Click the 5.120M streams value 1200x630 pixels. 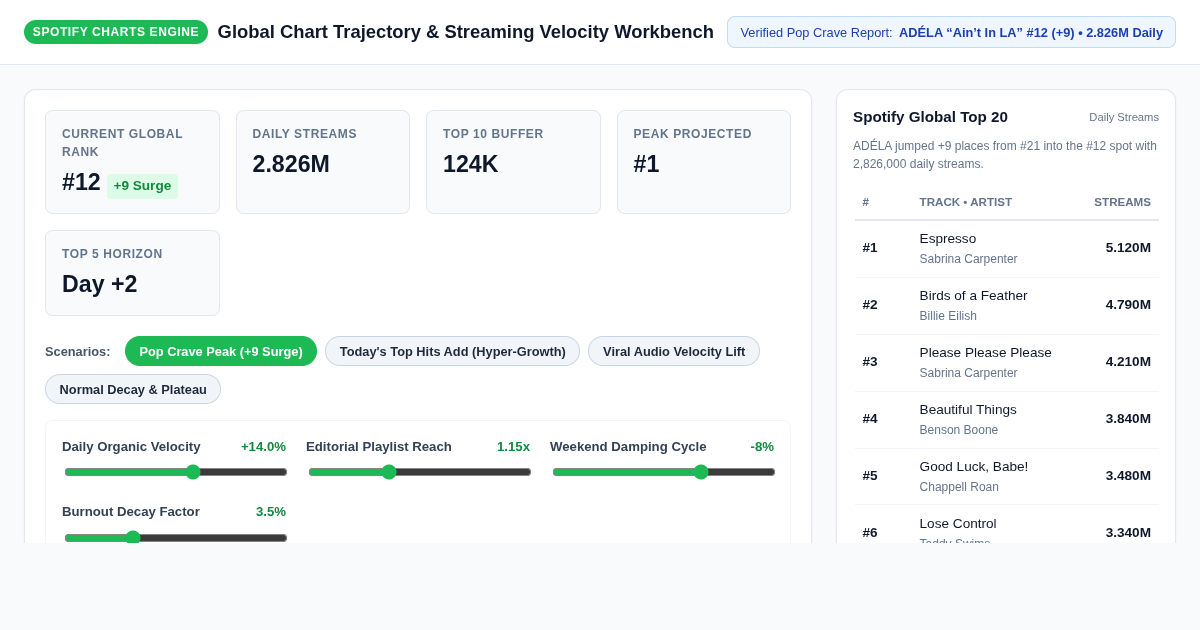tap(1128, 248)
